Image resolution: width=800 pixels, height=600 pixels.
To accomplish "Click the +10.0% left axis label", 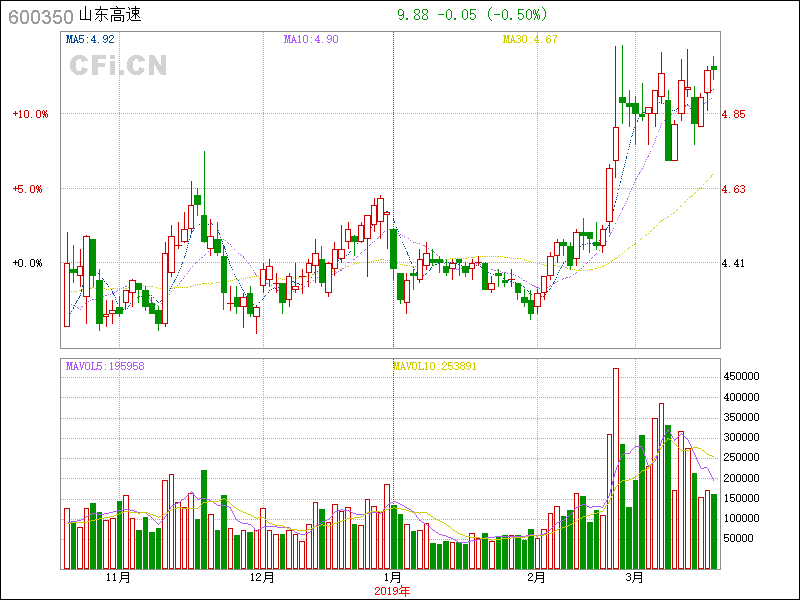I will tap(30, 114).
